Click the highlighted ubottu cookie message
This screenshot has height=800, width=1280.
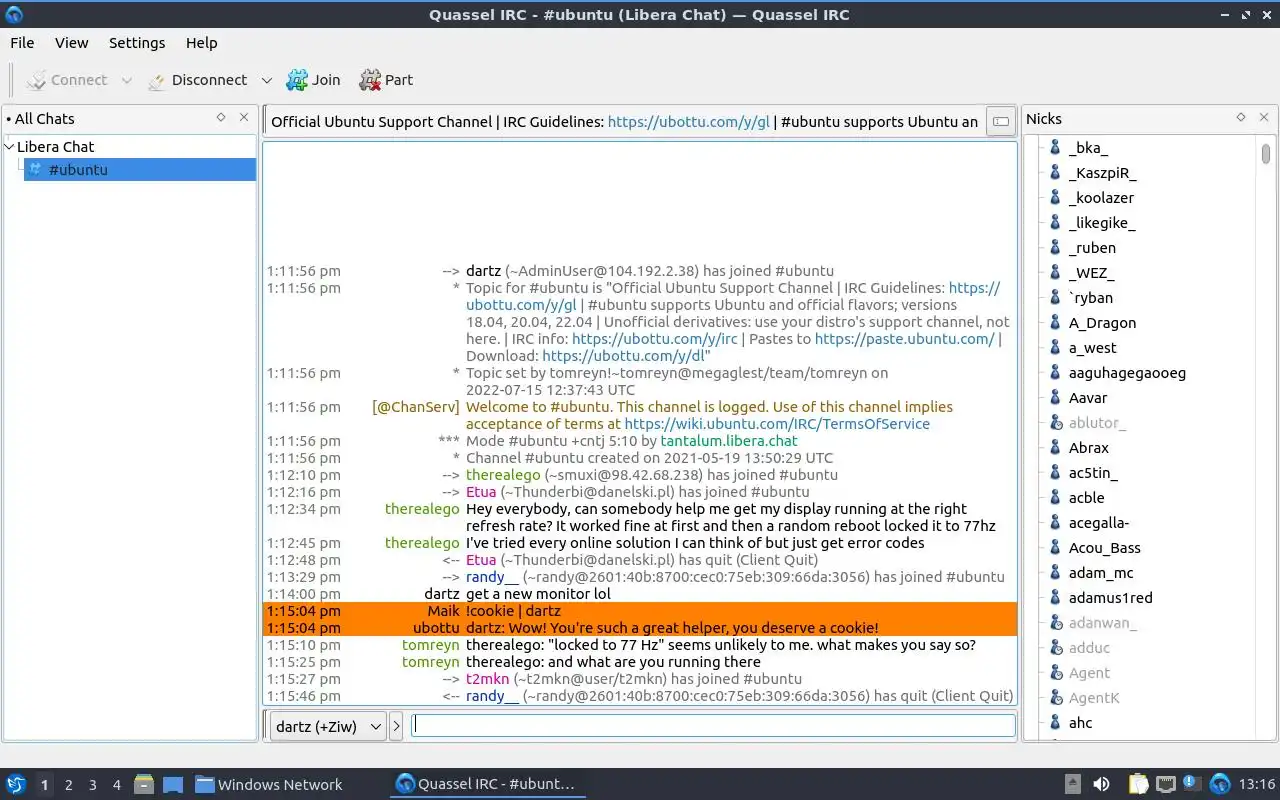672,628
